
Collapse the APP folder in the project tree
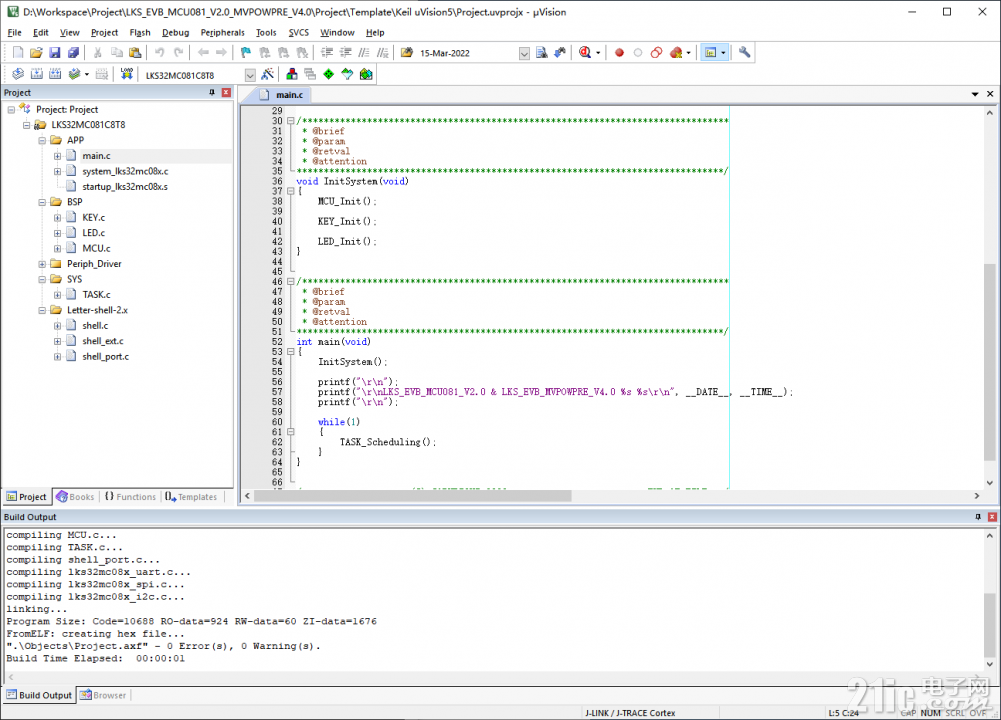pyautogui.click(x=42, y=140)
